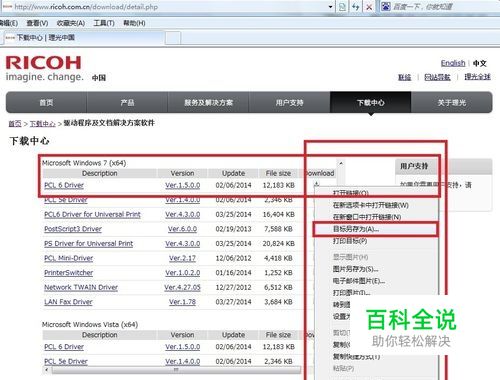The height and width of the screenshot is (380, 500).
Task: Open the 下载中心 navigation tab
Action: 370,102
